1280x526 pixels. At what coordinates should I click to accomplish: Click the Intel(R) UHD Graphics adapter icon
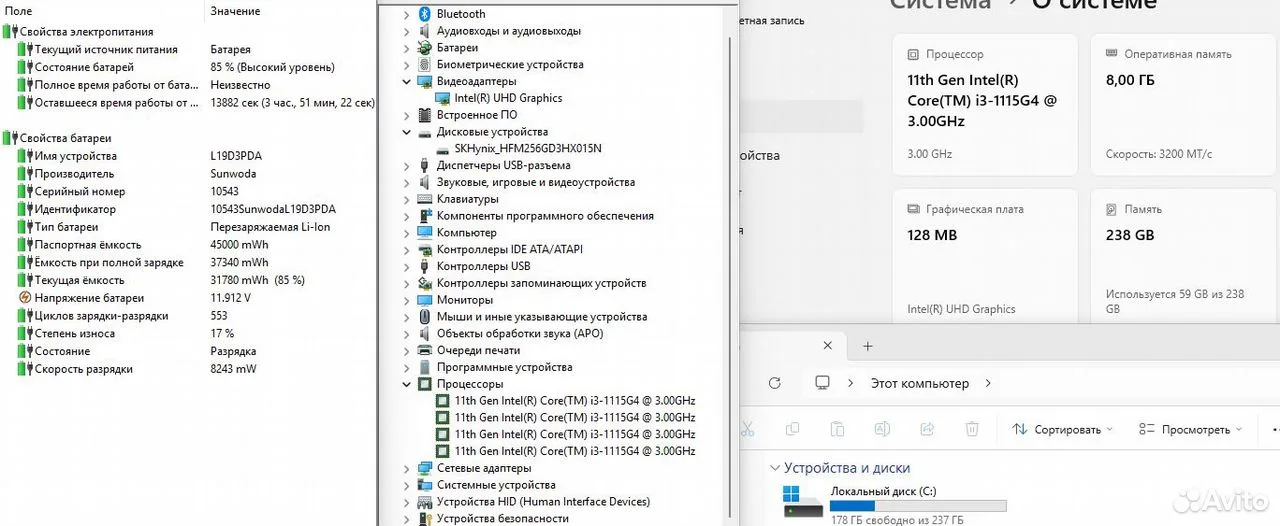coord(442,98)
